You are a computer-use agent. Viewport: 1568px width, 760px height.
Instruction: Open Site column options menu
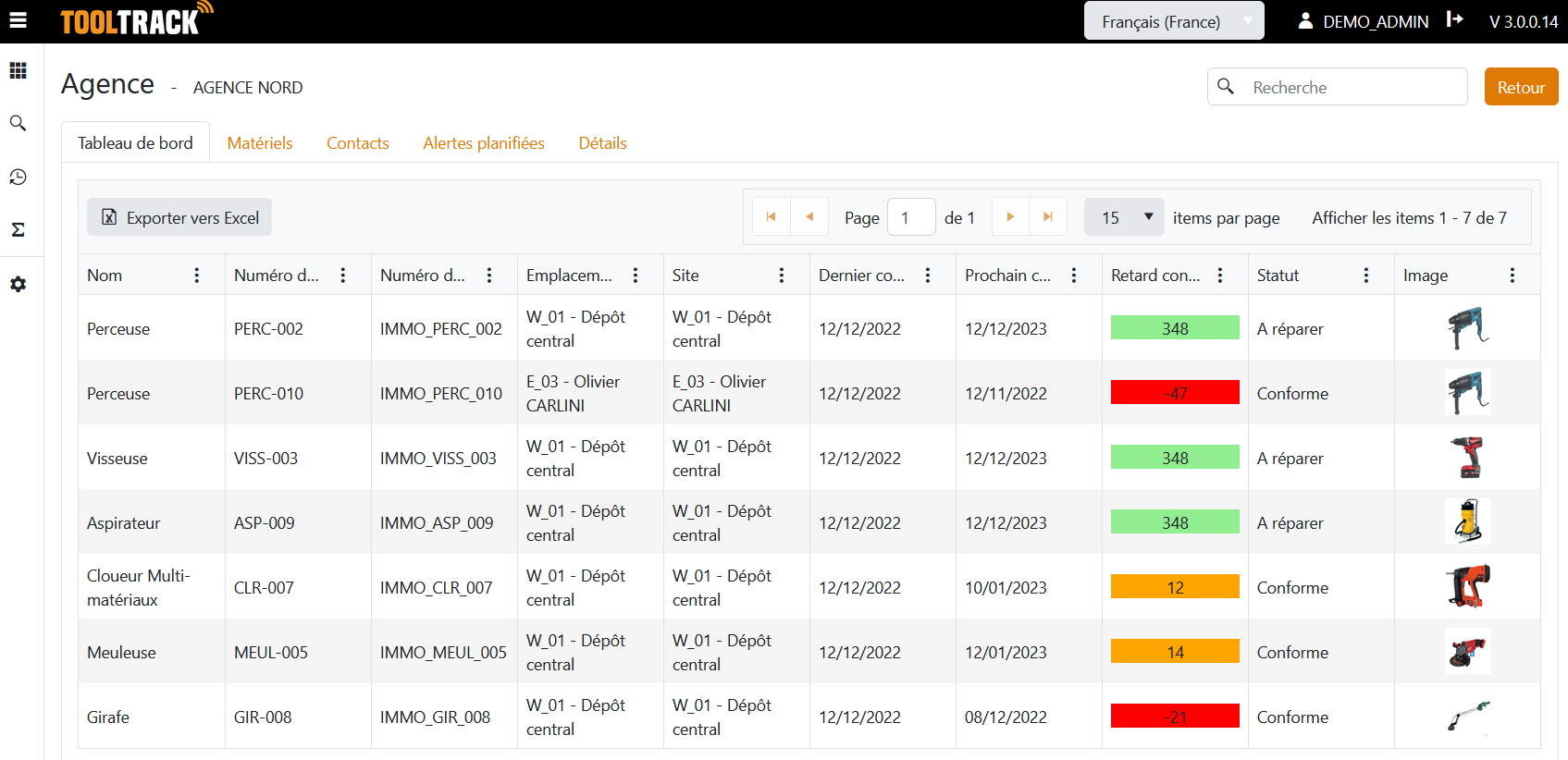click(x=782, y=276)
